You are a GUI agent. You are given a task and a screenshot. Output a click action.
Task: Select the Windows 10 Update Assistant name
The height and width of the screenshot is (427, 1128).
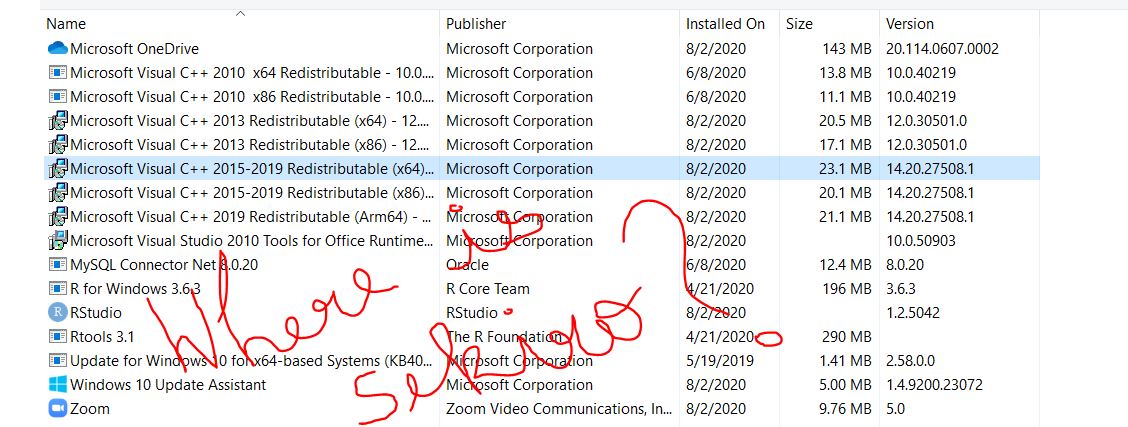click(168, 385)
